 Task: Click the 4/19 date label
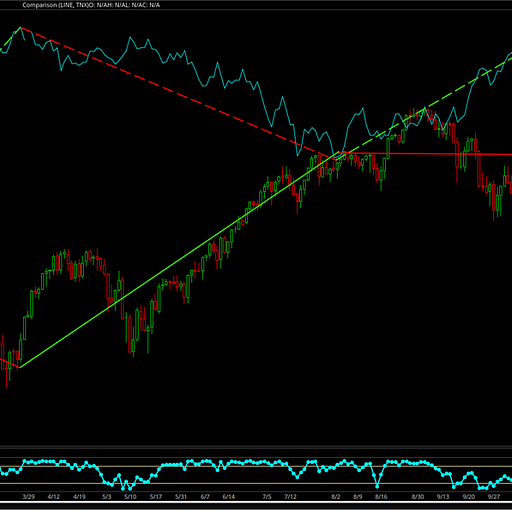point(79,497)
